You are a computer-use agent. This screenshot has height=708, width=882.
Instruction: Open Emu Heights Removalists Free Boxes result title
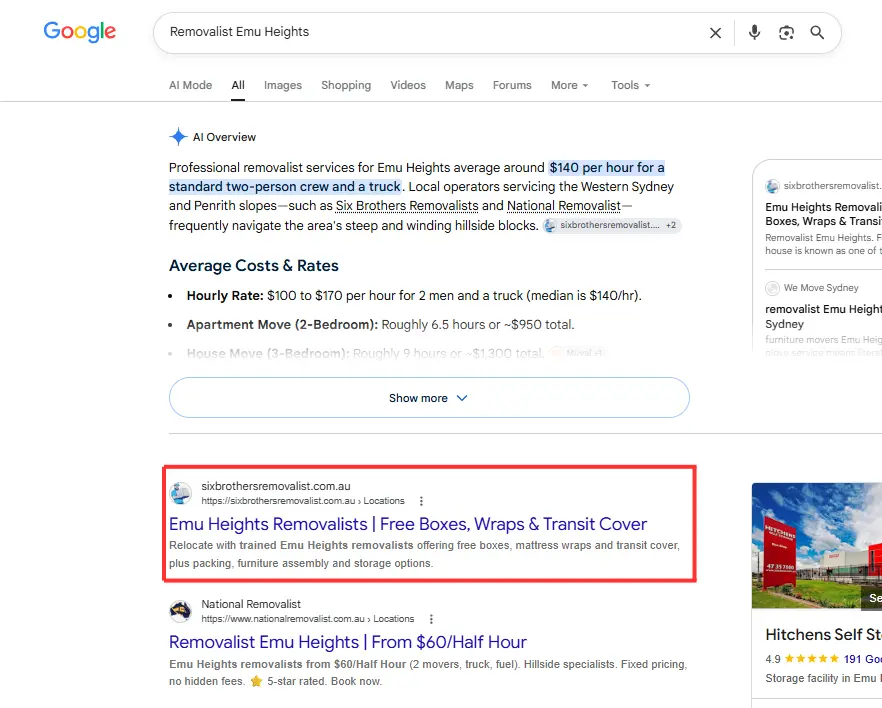tap(408, 524)
